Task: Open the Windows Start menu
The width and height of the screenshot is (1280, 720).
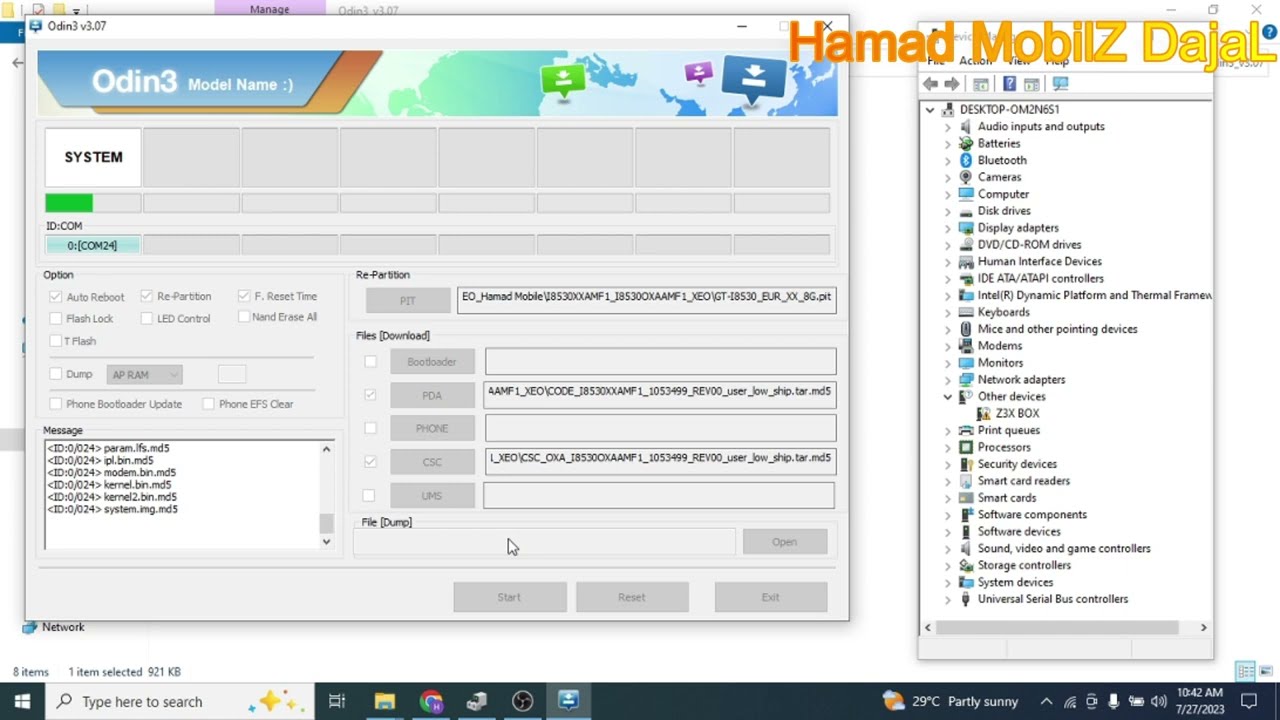Action: [x=22, y=701]
